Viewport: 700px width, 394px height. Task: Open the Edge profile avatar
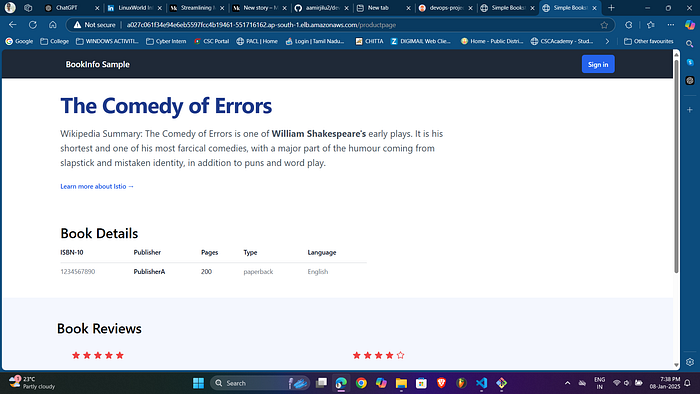point(10,8)
